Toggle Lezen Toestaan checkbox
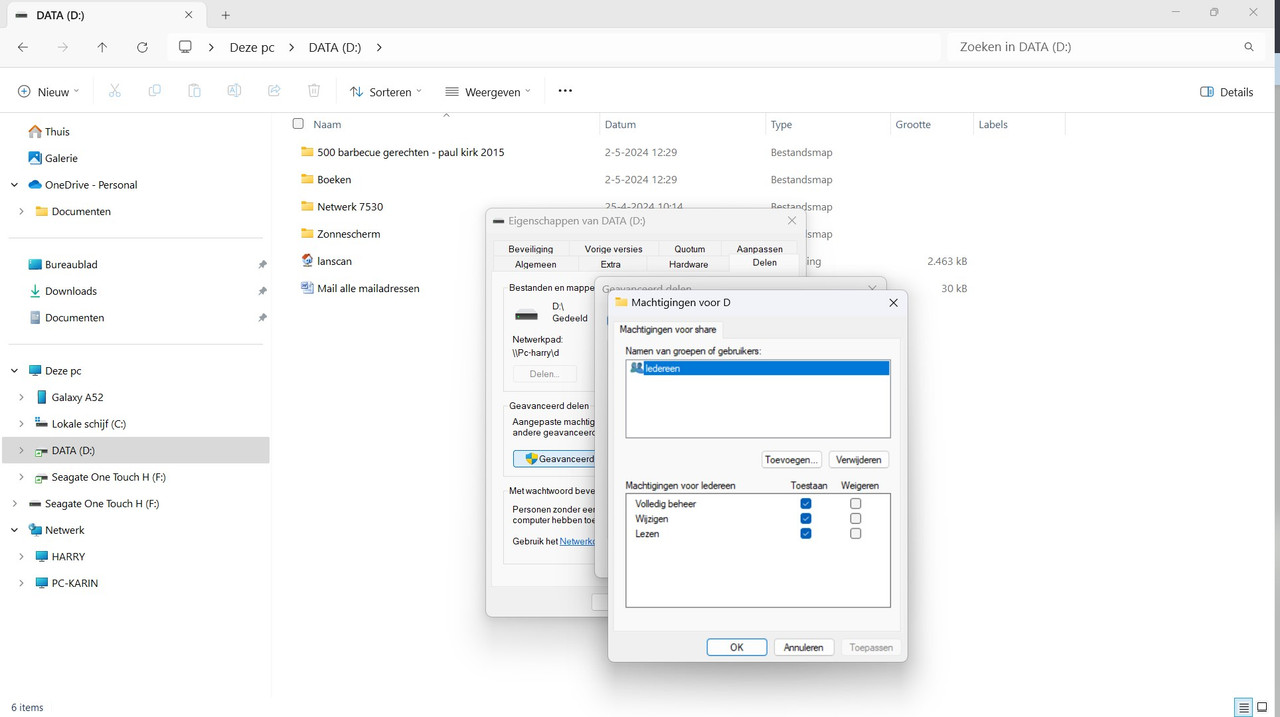The height and width of the screenshot is (717, 1280). [806, 534]
